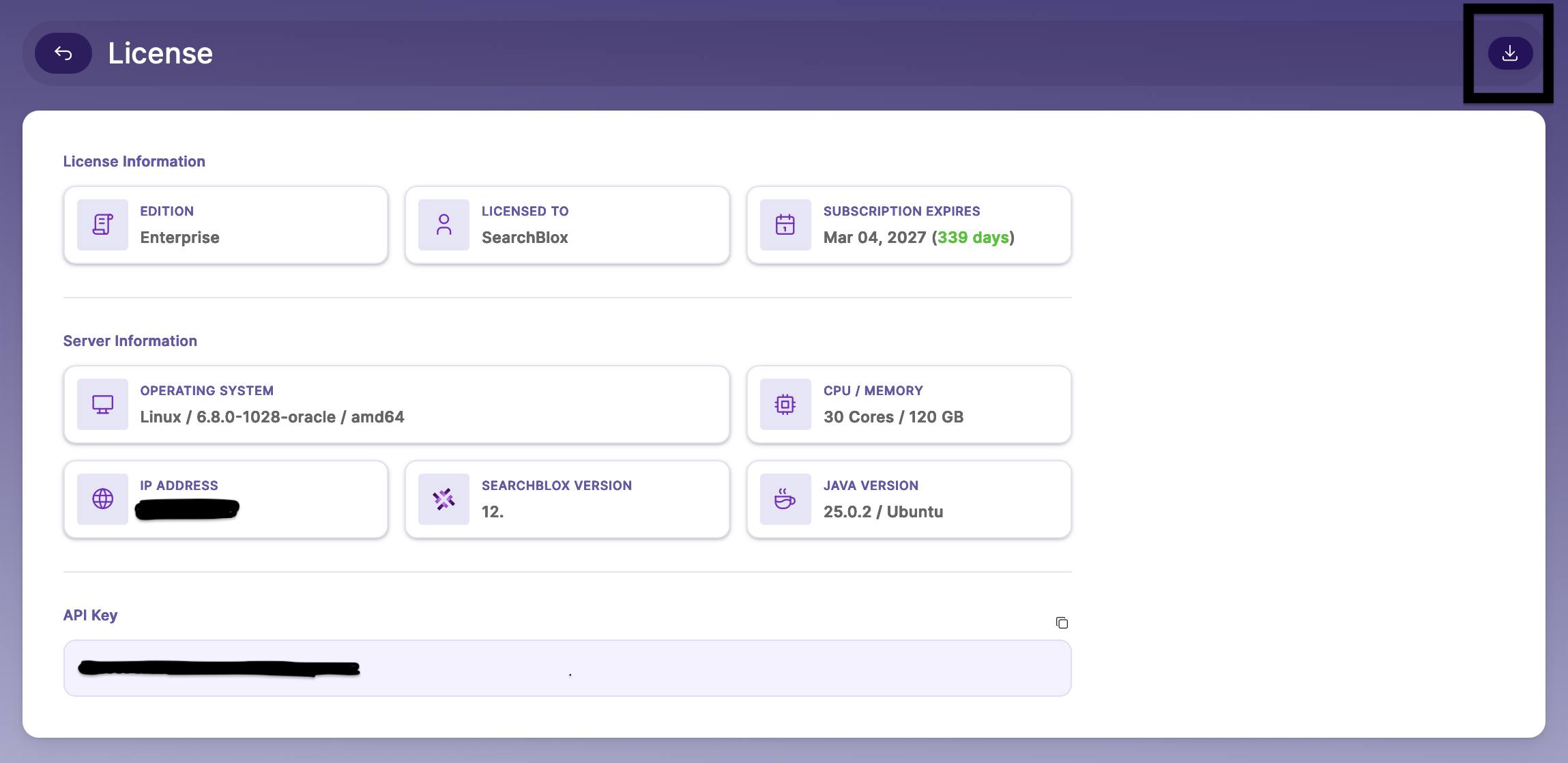Screen dimensions: 1568x763
Task: Click the IP Address globe icon
Action: pyautogui.click(x=102, y=499)
